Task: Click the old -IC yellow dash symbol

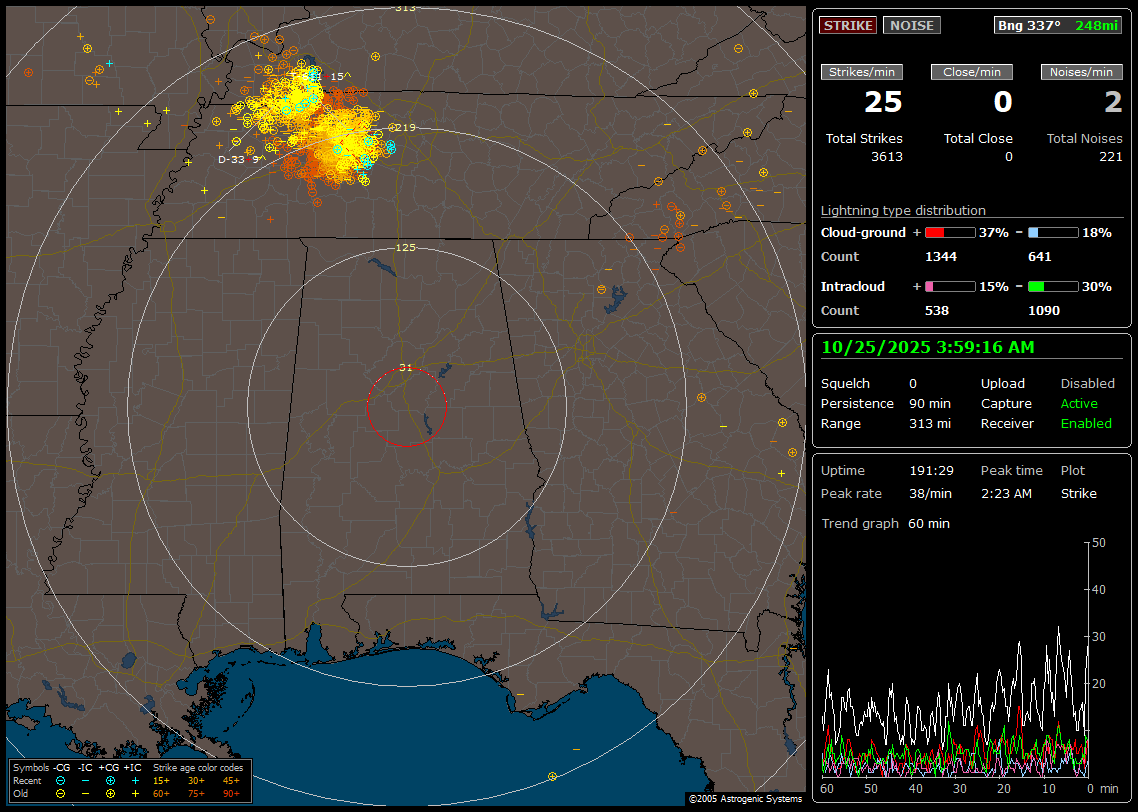Action: [85, 792]
